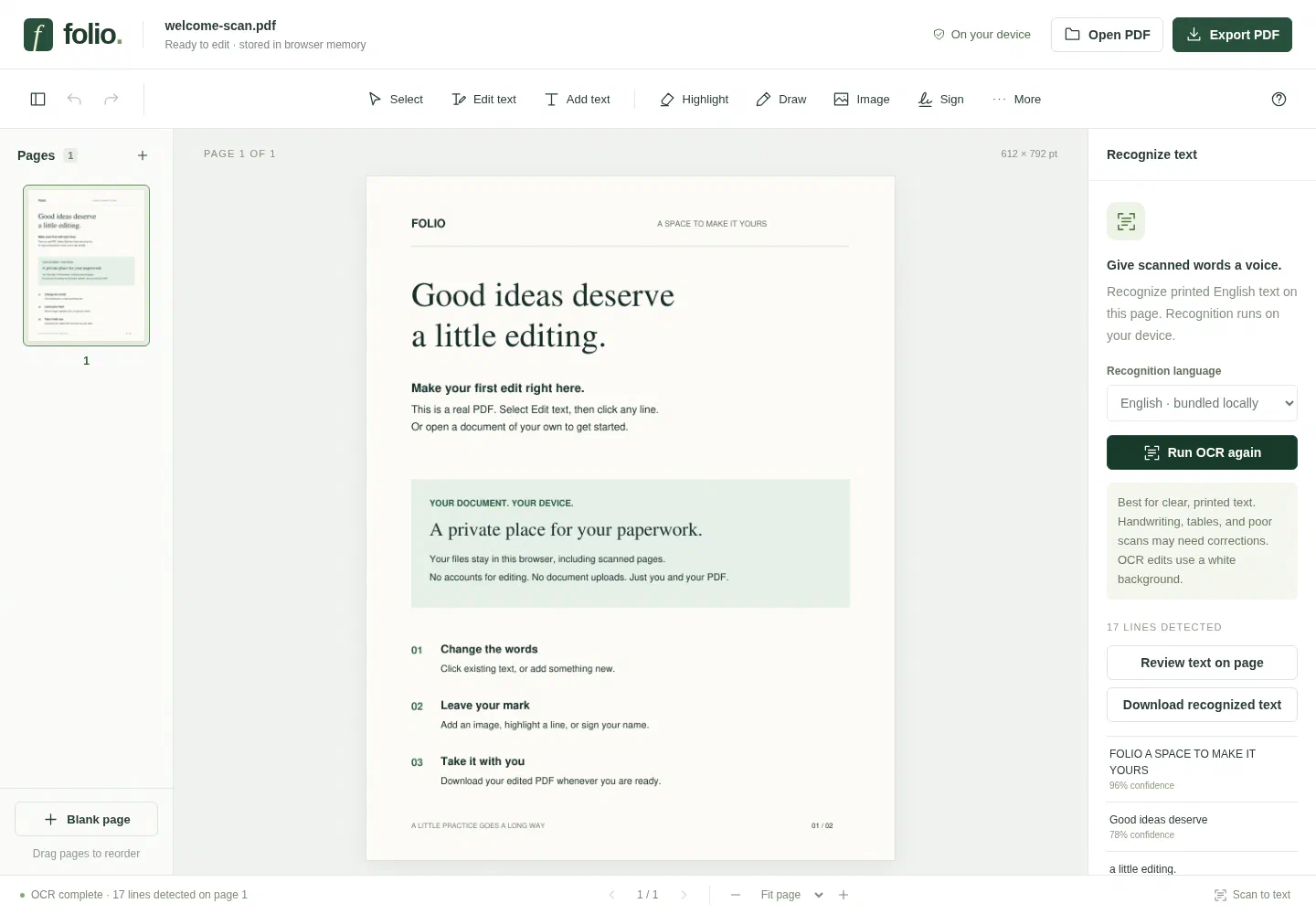Click Download recognized text

[x=1202, y=705]
